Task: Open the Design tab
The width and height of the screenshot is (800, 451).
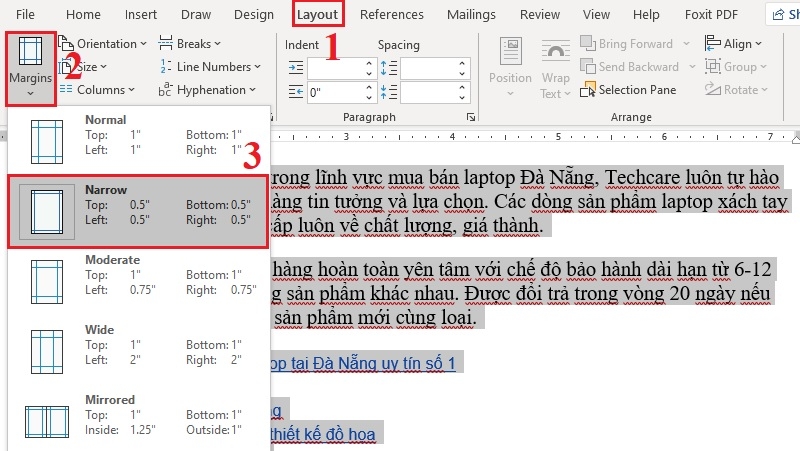Action: pos(254,14)
